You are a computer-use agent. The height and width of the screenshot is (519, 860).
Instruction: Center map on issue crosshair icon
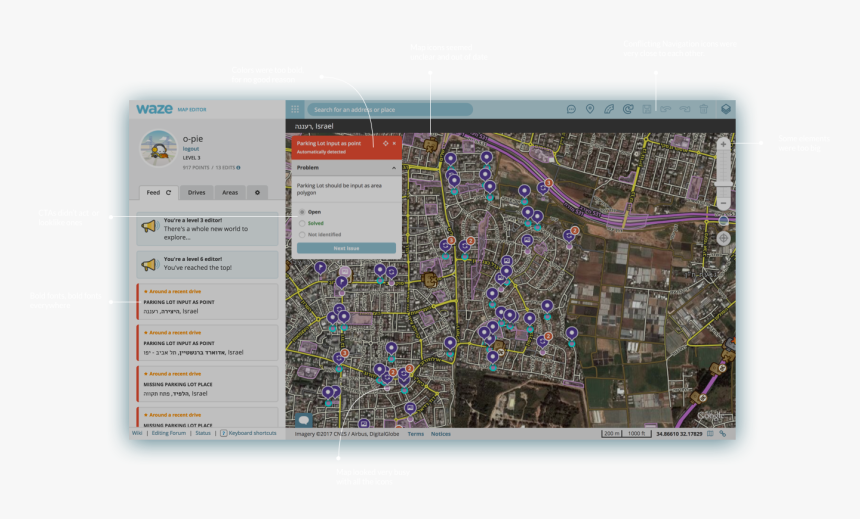[x=386, y=143]
